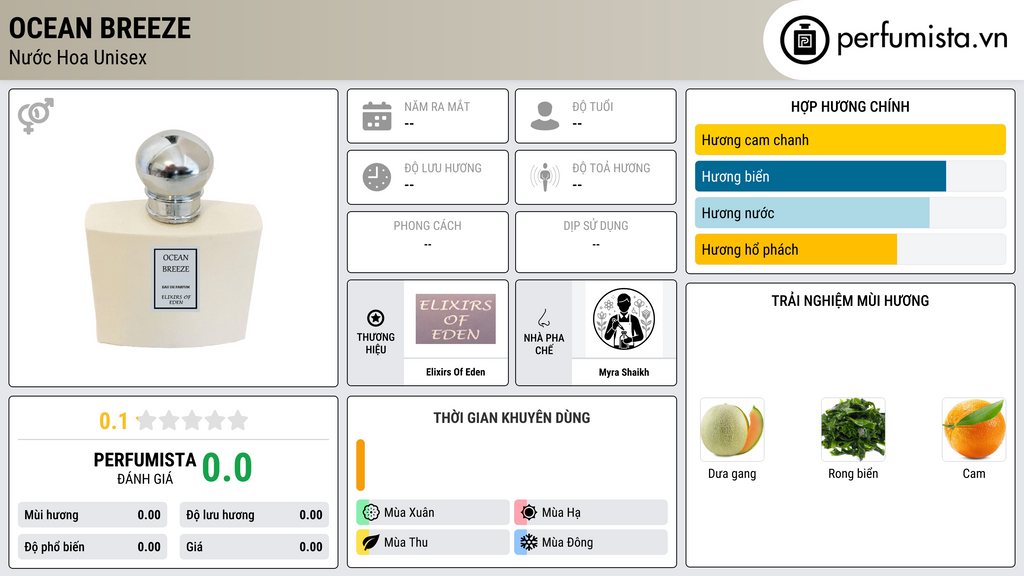
Task: Click the TRẢI NGHIỆM MÙI HƯƠNG heading
Action: 850,300
